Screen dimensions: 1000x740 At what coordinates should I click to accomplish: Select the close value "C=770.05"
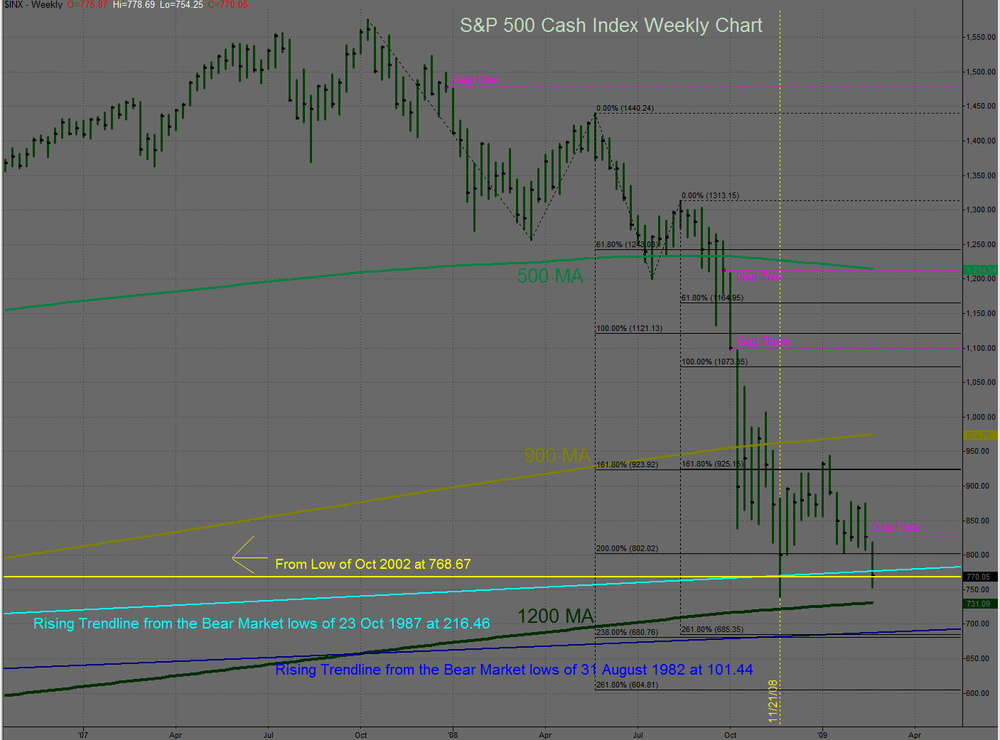pos(228,4)
